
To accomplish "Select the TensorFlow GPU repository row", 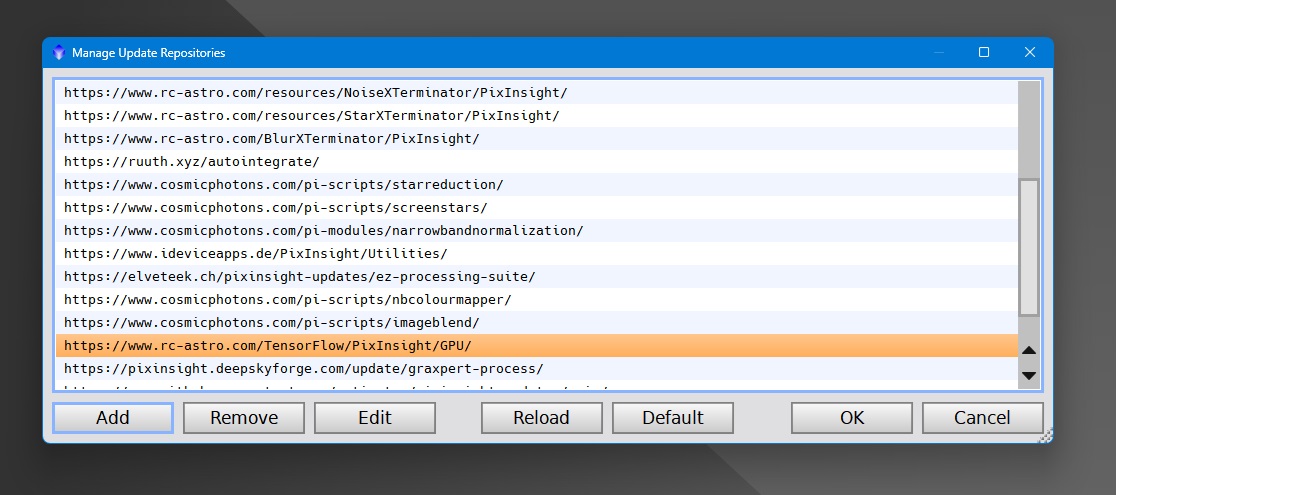I will (x=536, y=345).
